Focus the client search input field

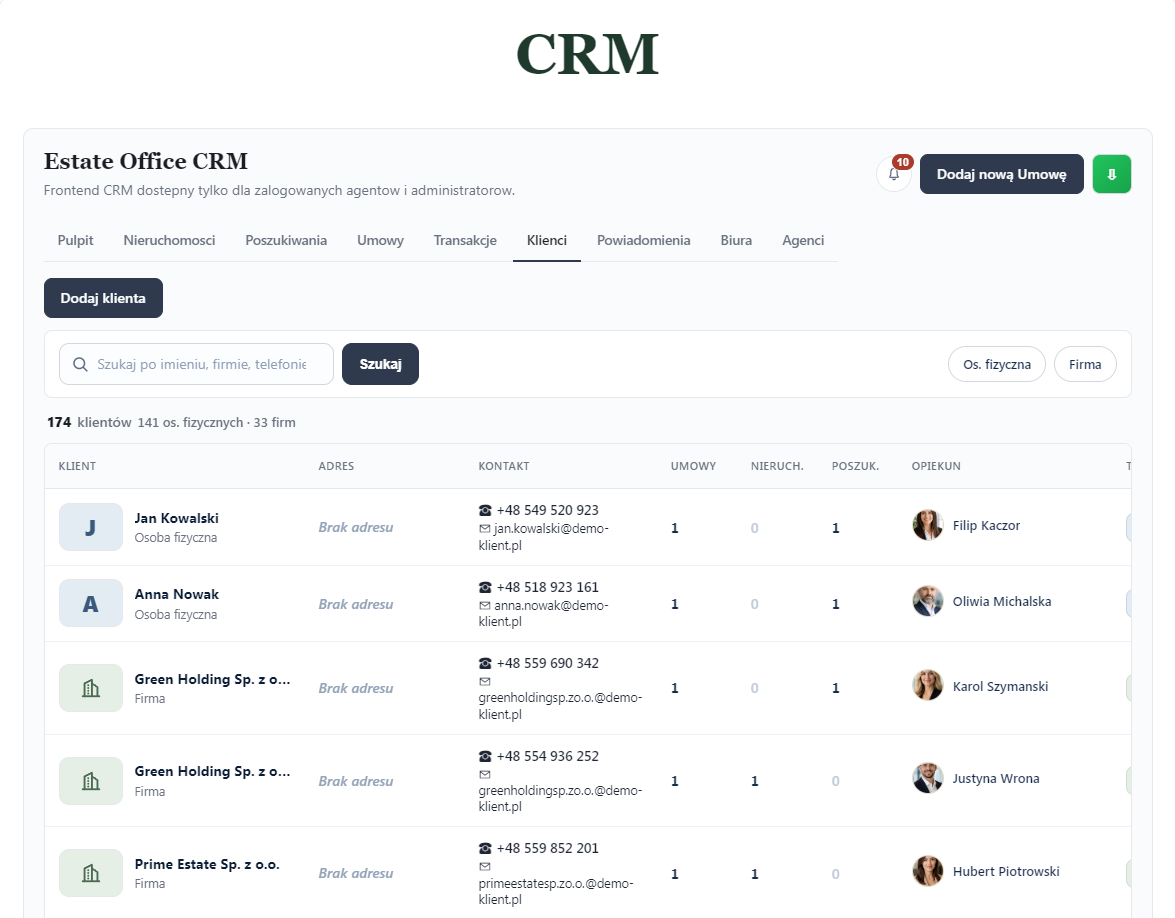[196, 364]
